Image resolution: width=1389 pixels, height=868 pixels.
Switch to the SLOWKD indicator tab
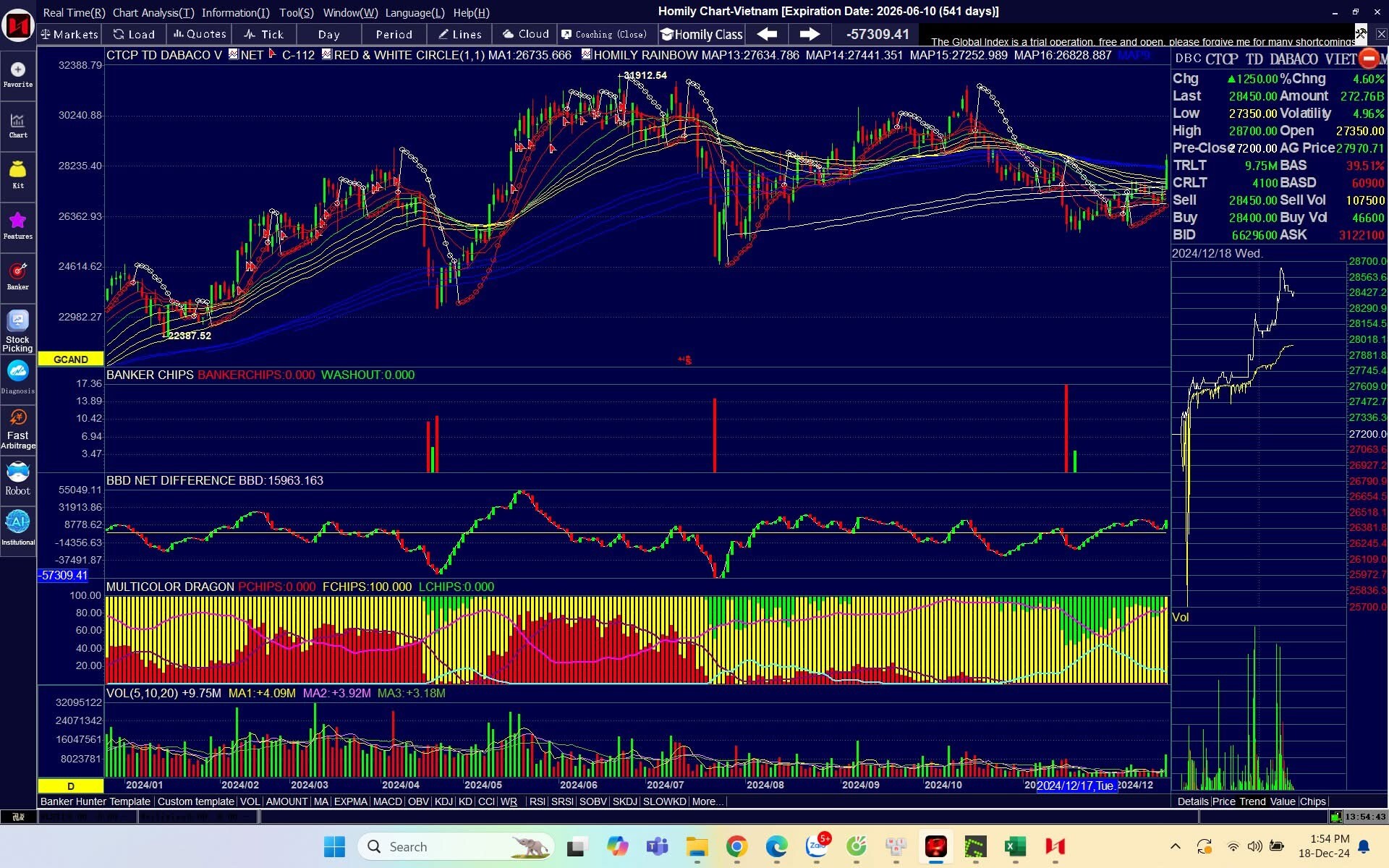[x=664, y=801]
